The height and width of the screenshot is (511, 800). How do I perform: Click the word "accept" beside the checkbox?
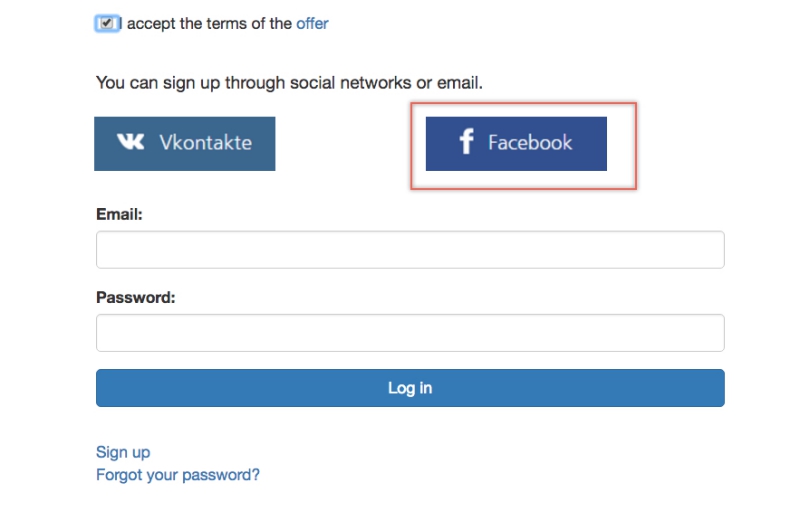[x=151, y=23]
